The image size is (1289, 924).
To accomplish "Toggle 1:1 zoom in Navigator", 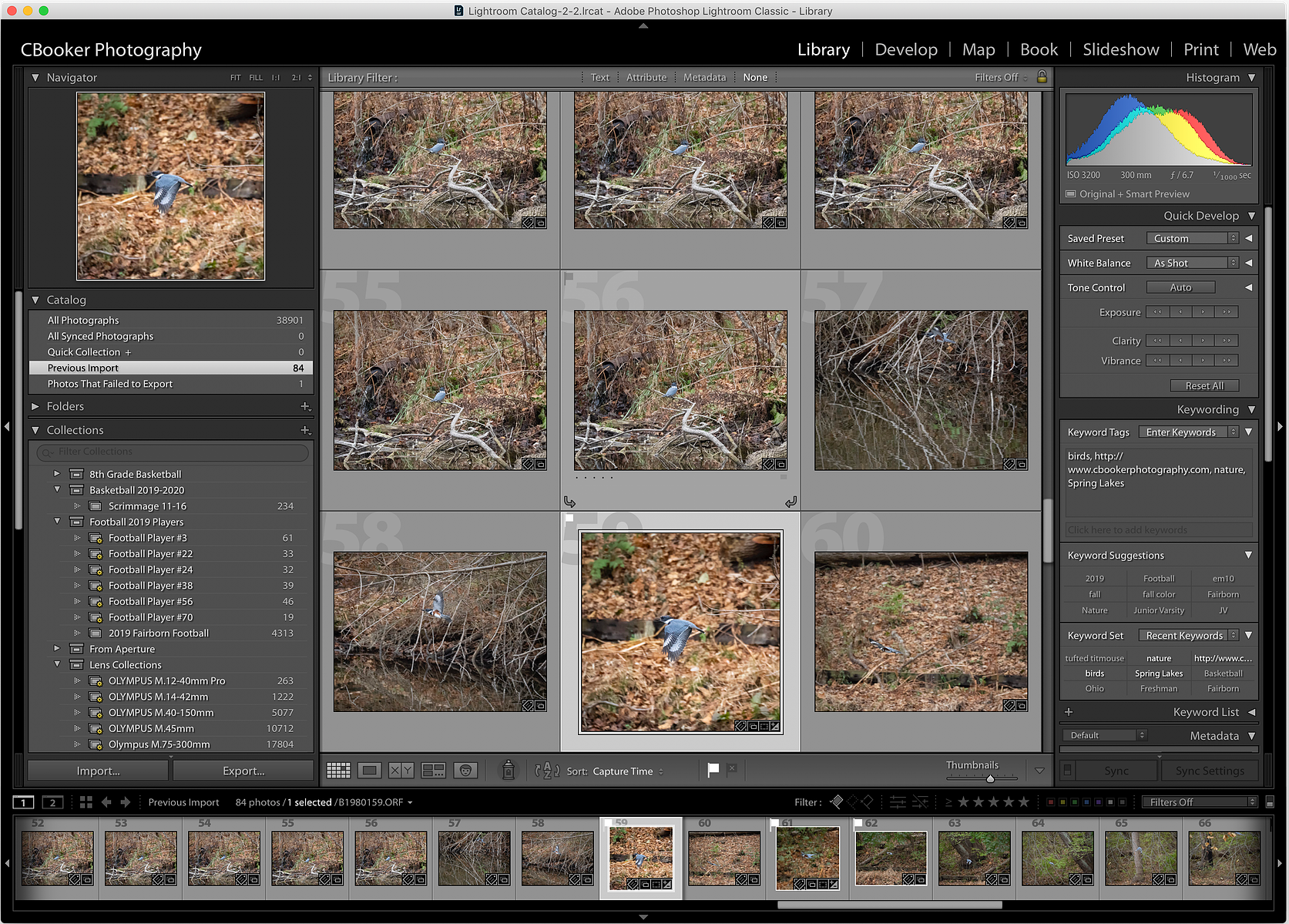I will tap(276, 77).
